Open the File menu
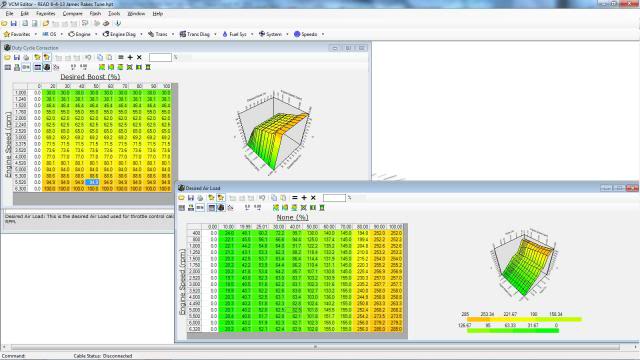This screenshot has width=640, height=360. pos(9,13)
